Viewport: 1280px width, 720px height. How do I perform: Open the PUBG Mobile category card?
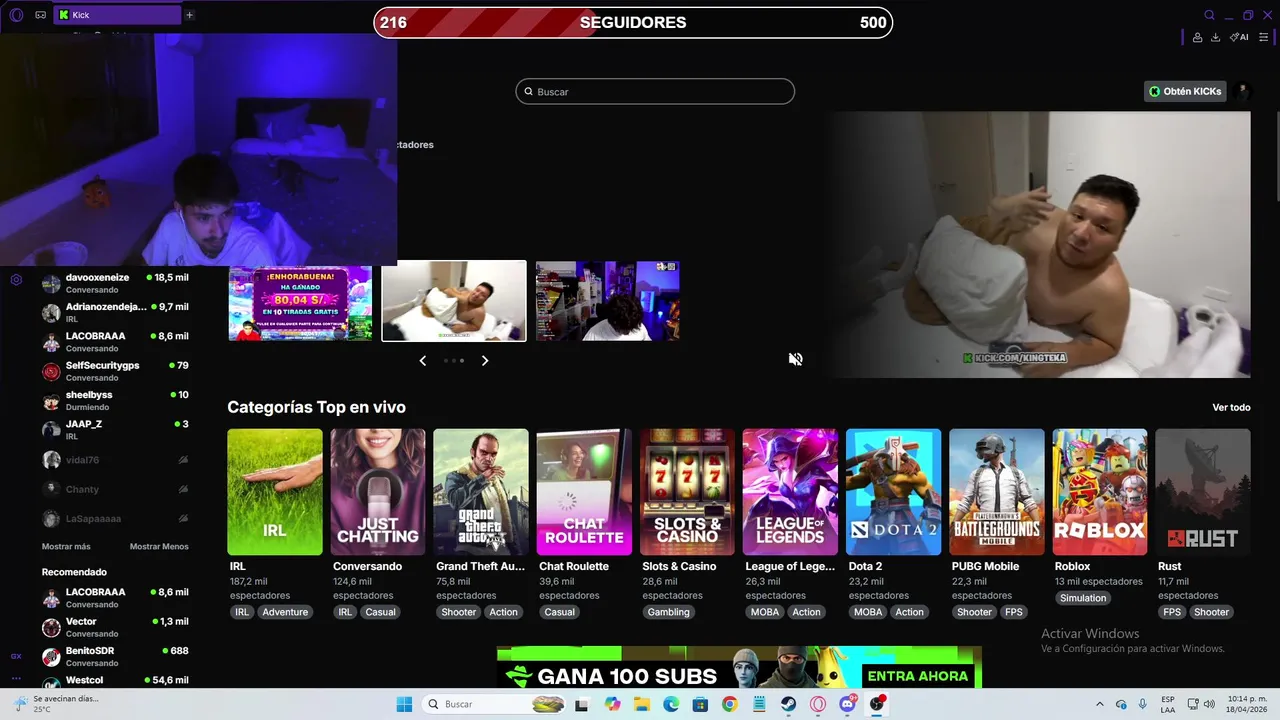point(997,492)
